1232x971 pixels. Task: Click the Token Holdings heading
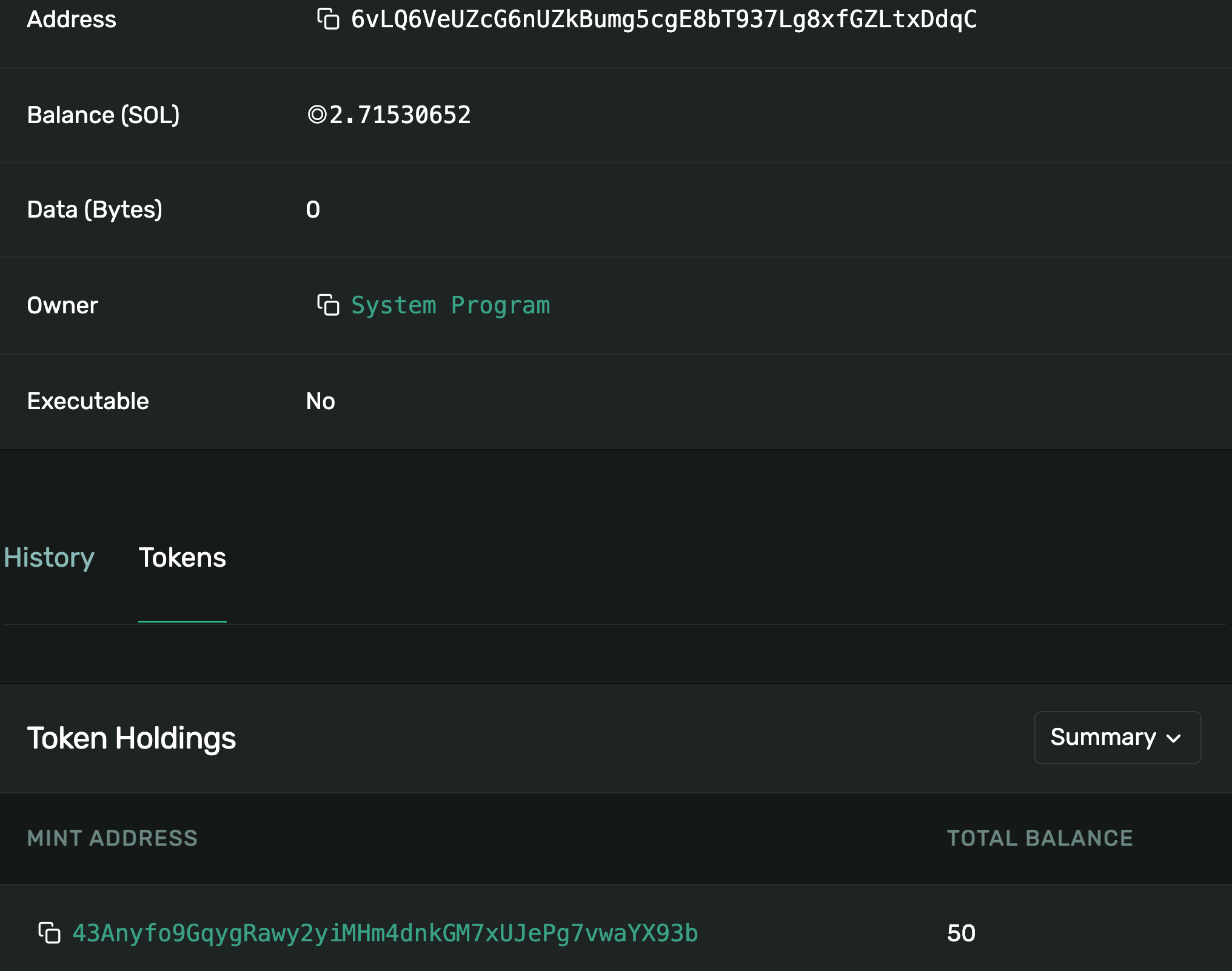click(132, 738)
